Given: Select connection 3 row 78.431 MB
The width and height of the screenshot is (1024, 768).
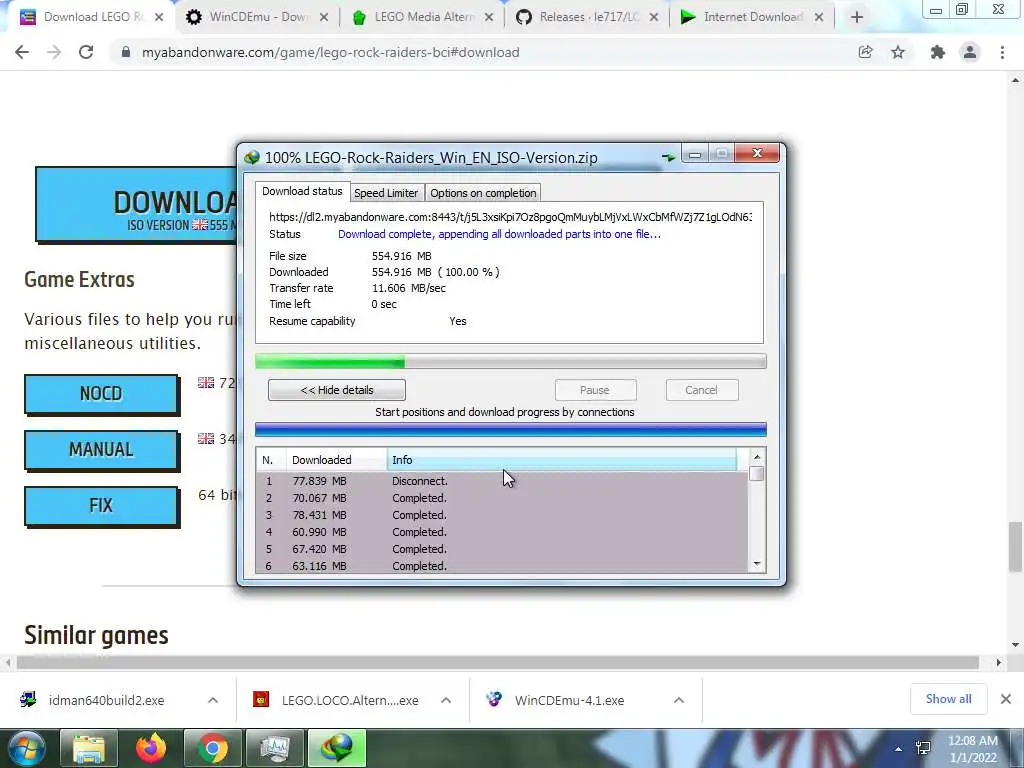Looking at the screenshot, I should click(502, 515).
